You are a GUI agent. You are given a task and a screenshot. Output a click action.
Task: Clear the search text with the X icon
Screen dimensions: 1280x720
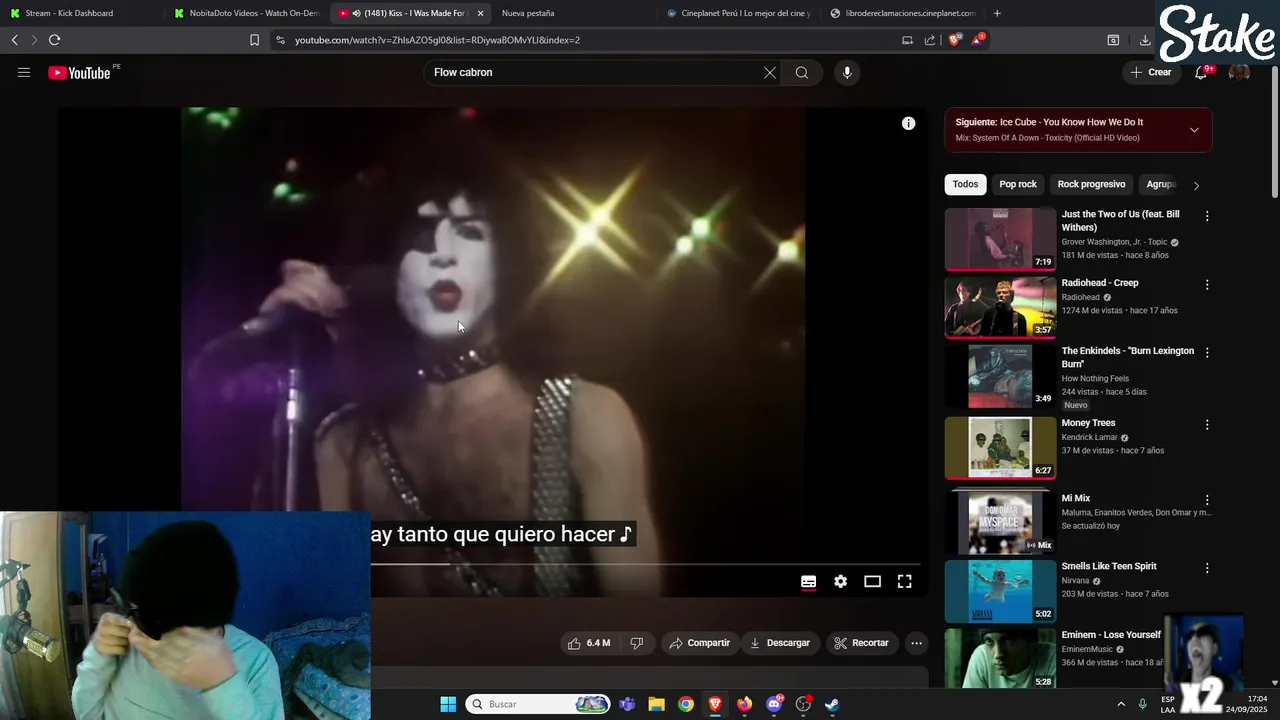[x=770, y=72]
